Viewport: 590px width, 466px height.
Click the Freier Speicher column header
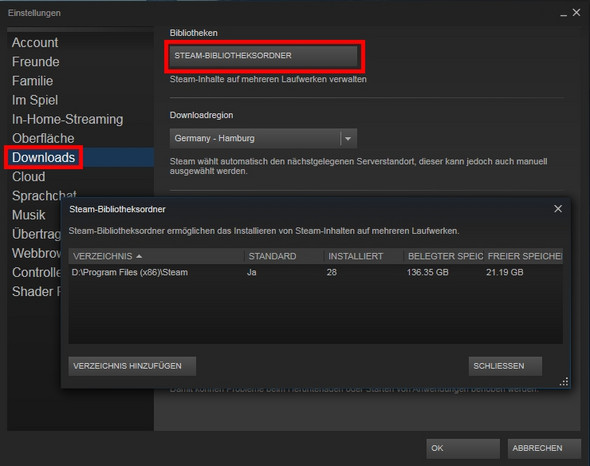[x=523, y=256]
